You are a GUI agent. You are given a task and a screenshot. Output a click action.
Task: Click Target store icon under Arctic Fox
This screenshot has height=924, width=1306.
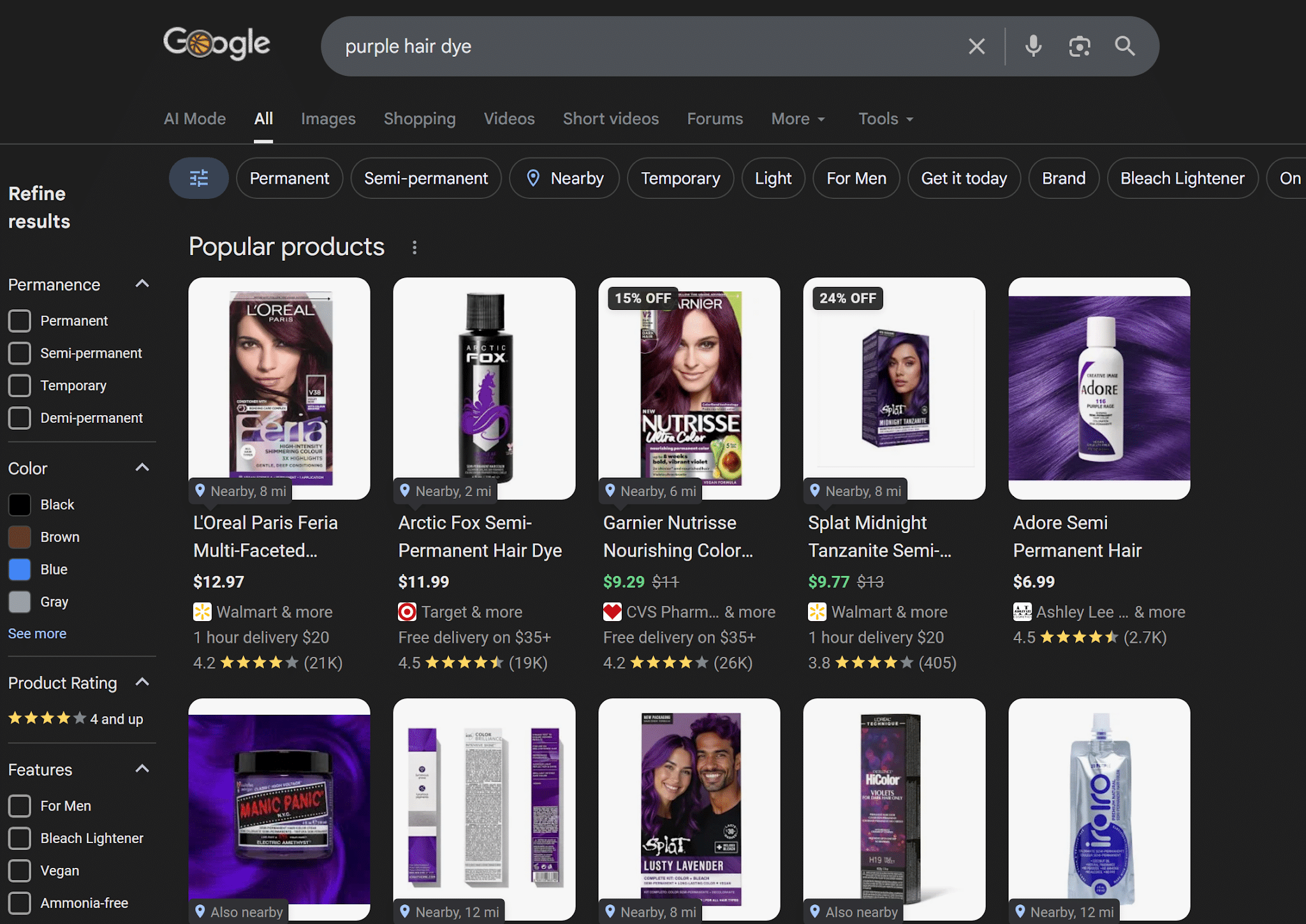tap(407, 612)
